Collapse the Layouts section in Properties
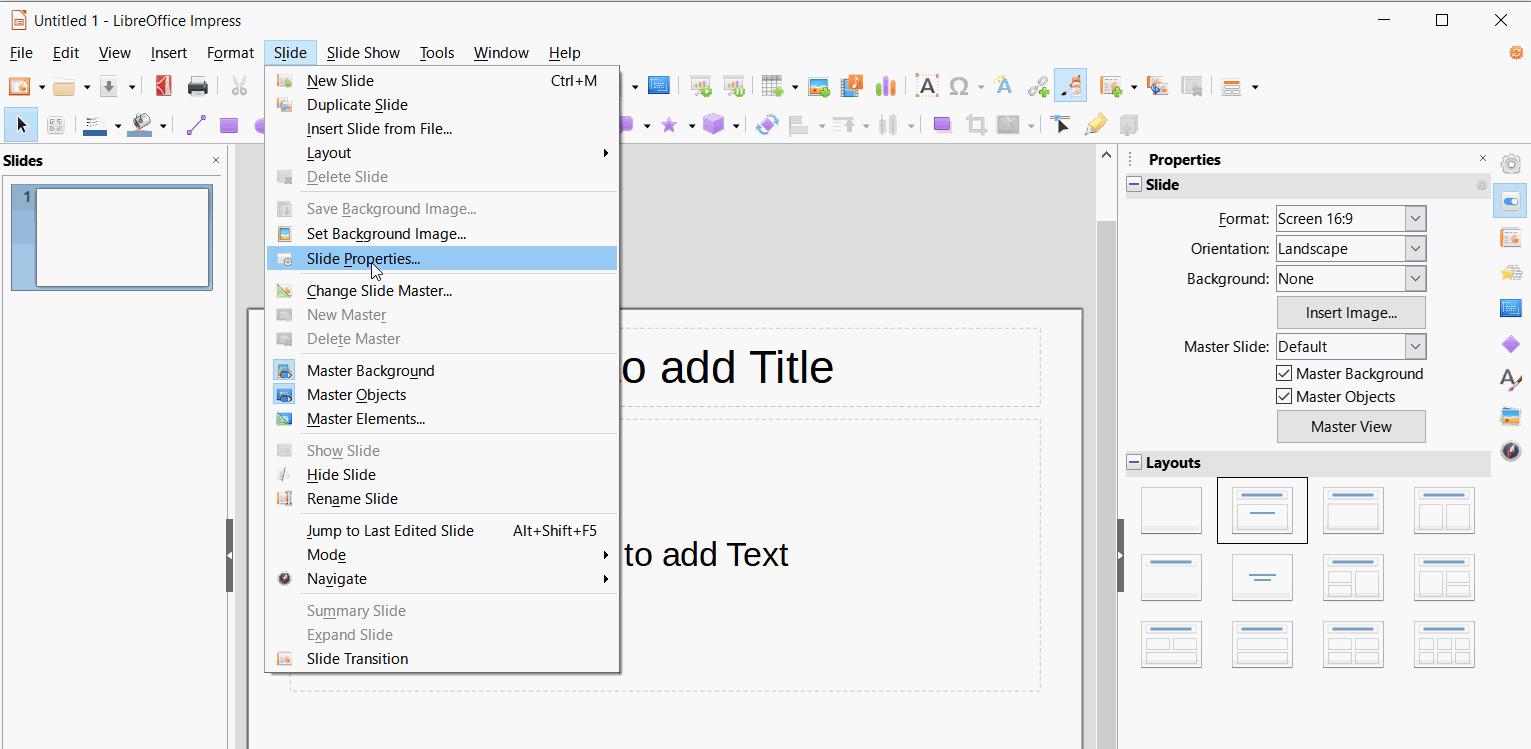The image size is (1531, 749). (1134, 462)
